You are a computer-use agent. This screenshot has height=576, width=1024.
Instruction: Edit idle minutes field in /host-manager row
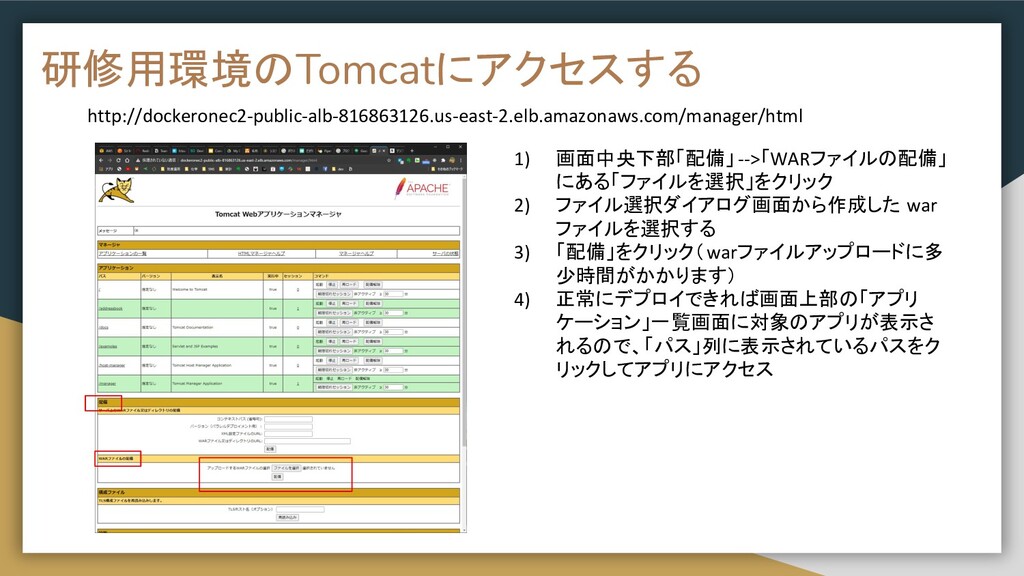tap(393, 370)
